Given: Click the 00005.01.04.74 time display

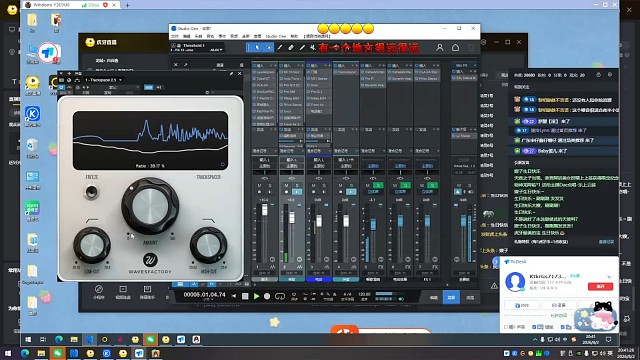Looking at the screenshot, I should click(204, 294).
